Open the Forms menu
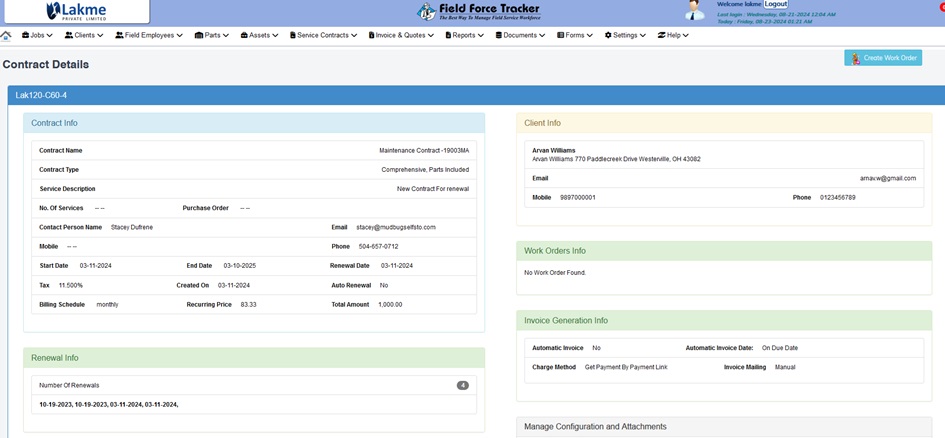Viewport: 945px width, 438px height. coord(575,36)
